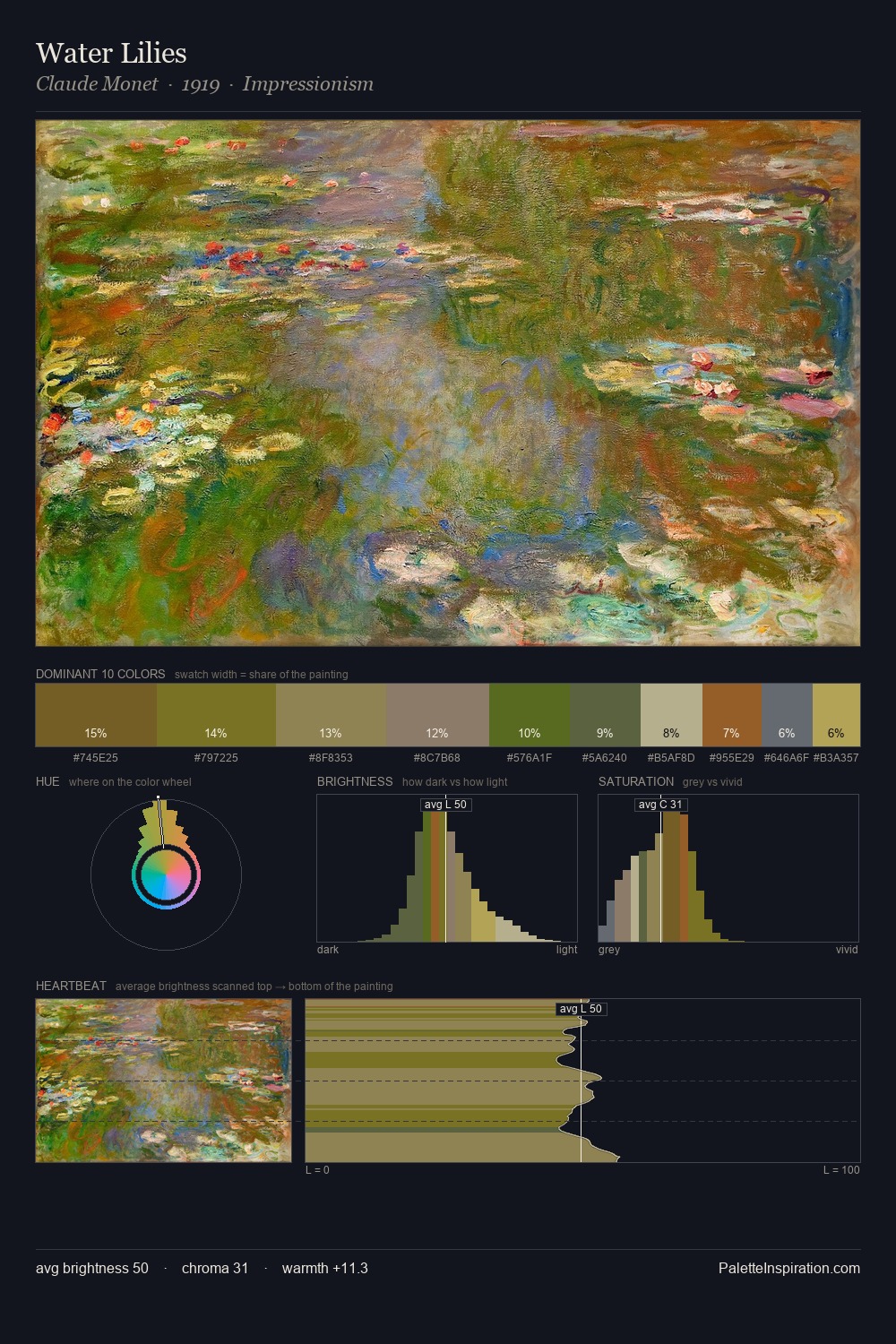Click the 'avg brightness 50' footer stat
The image size is (896, 1344).
coord(92,1268)
